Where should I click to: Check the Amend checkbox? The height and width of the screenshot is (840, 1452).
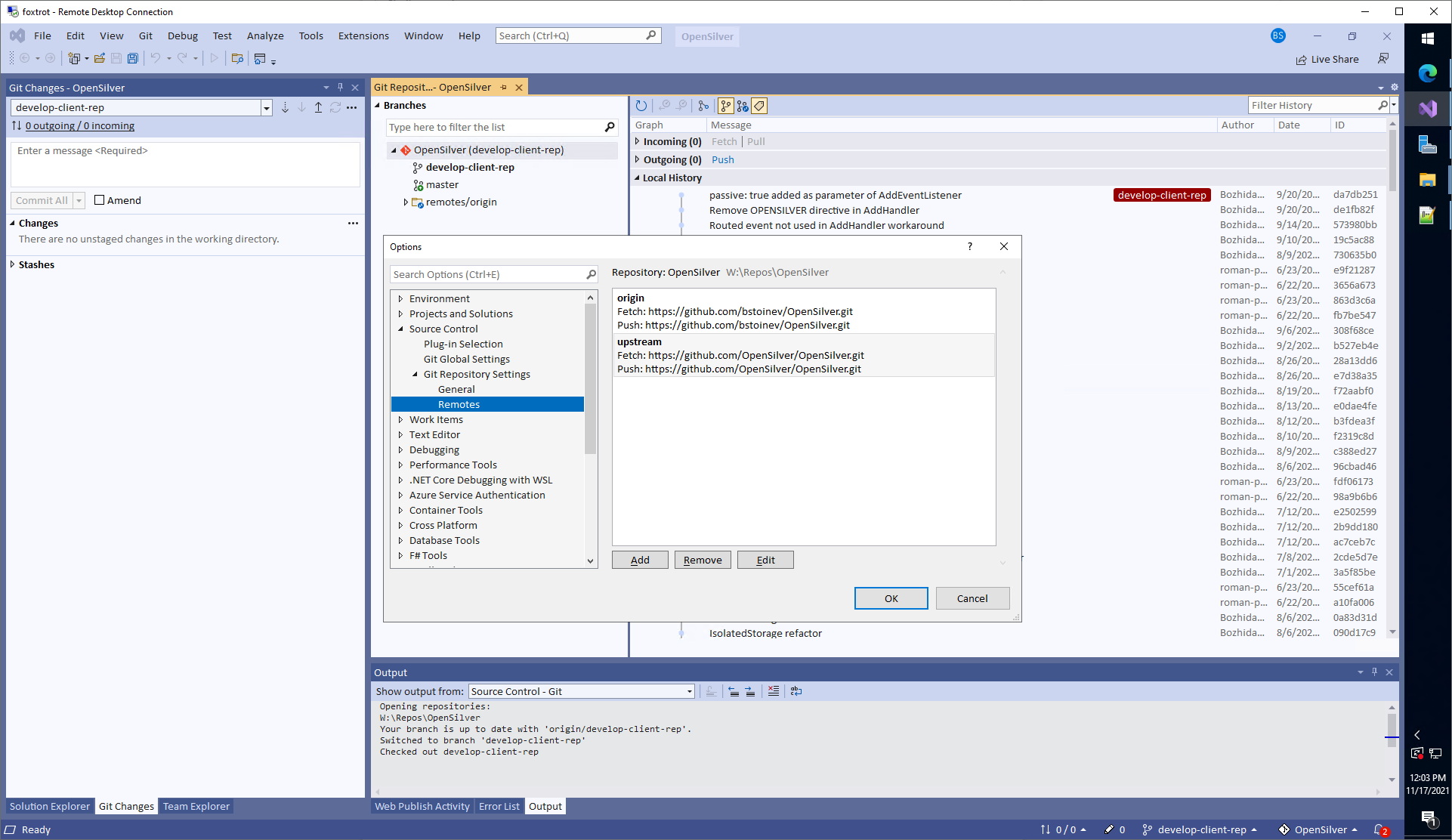pos(99,200)
